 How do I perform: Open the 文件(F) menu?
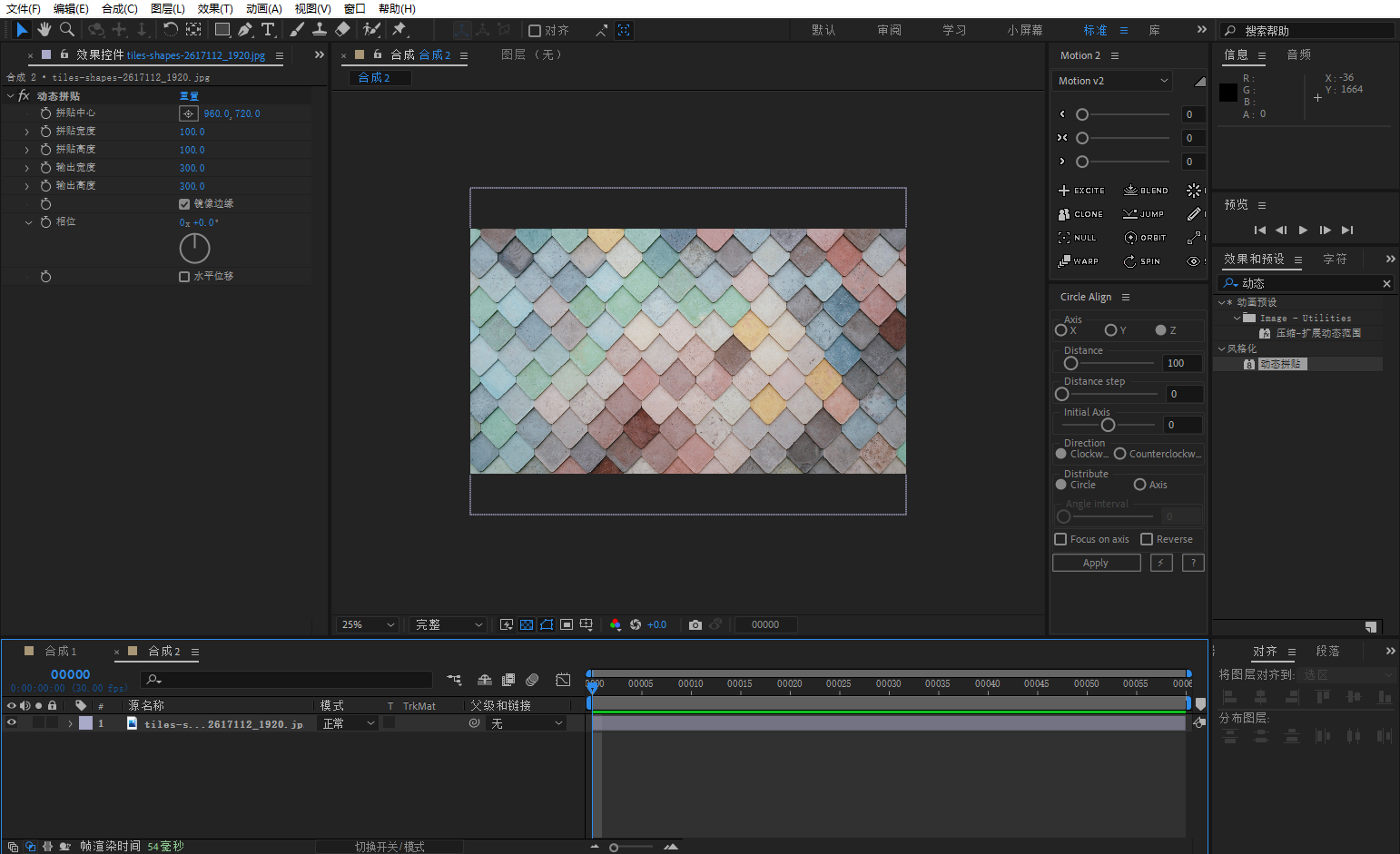24,8
